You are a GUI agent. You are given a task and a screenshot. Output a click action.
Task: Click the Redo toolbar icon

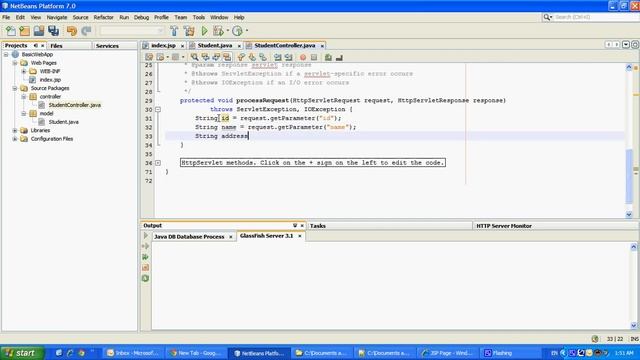coord(86,31)
